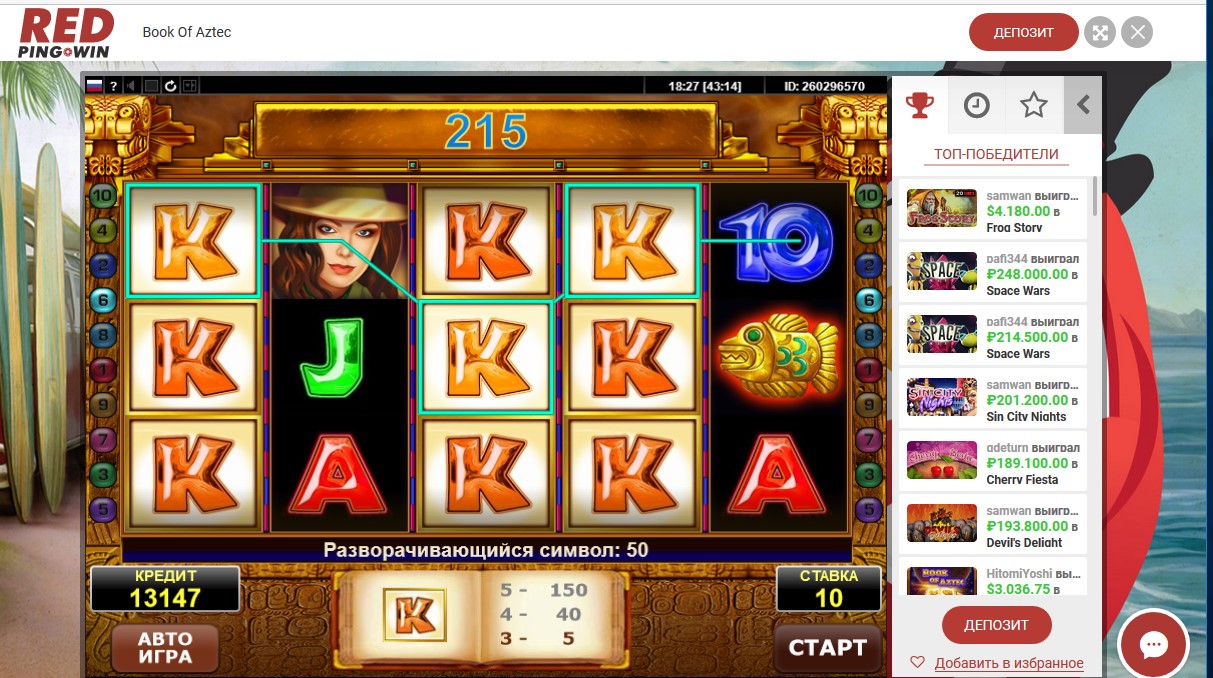Screen dimensions: 1213x678
Task: Click the Red PingWin logo
Action: click(x=65, y=32)
